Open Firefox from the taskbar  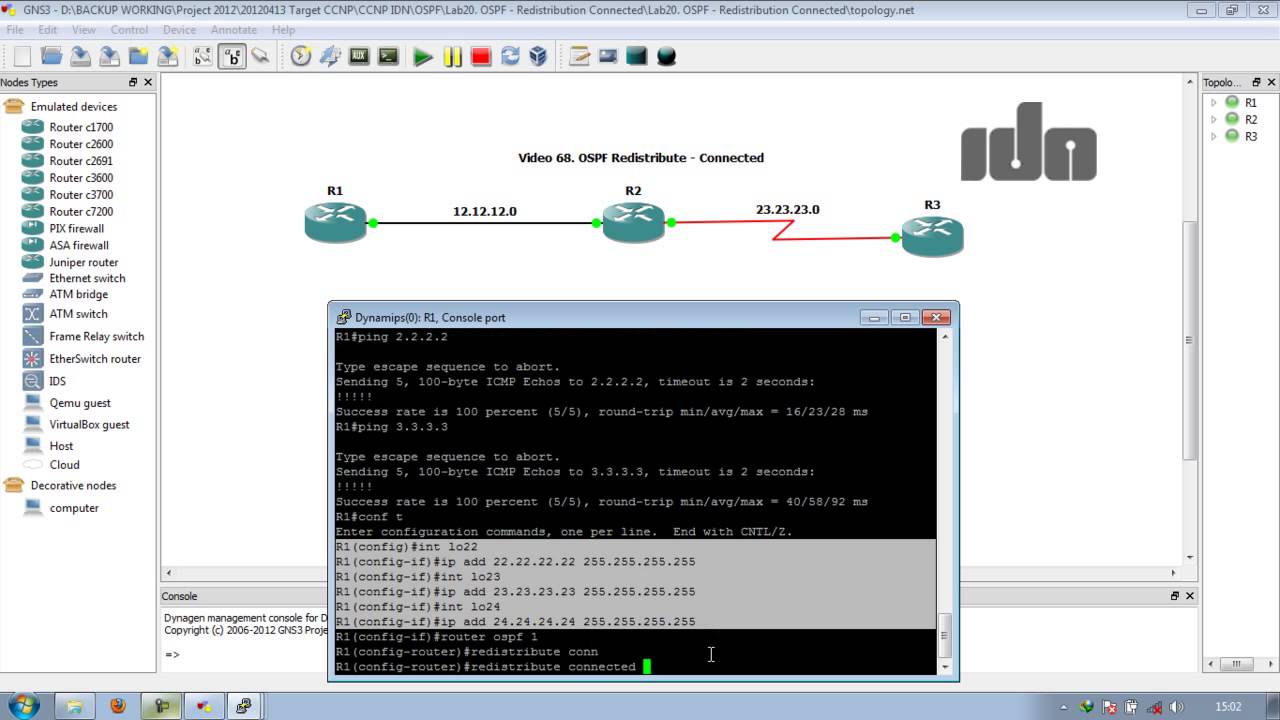tap(118, 706)
